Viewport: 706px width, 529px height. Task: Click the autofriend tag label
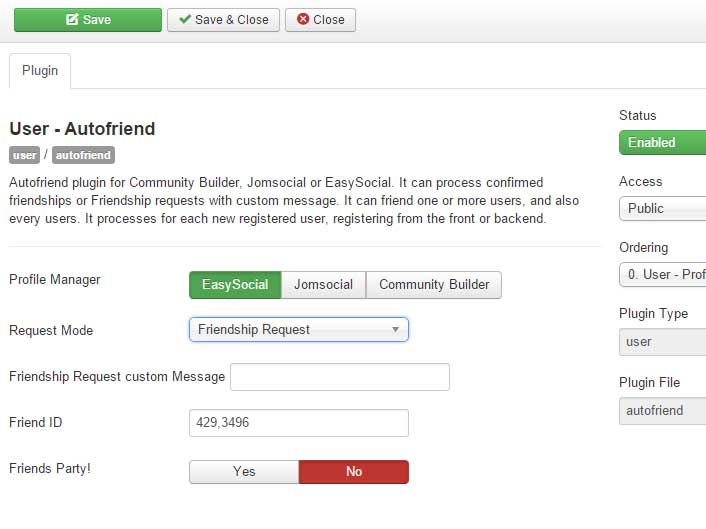tap(83, 155)
